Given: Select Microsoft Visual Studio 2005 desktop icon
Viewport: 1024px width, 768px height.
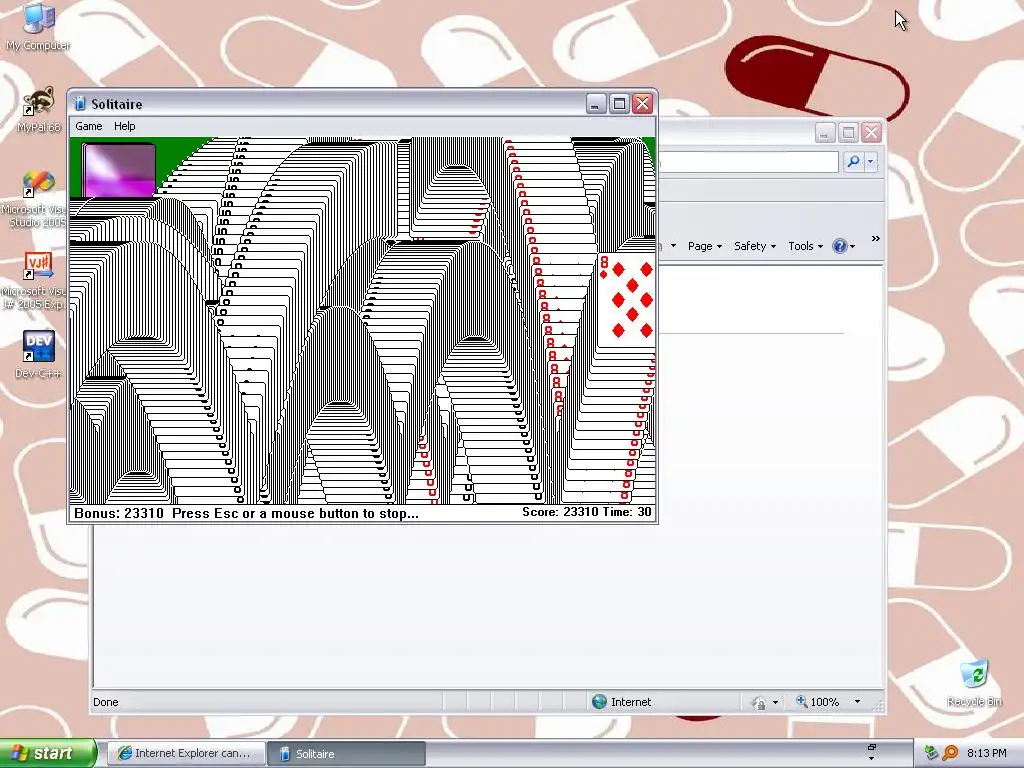Looking at the screenshot, I should pos(37,199).
